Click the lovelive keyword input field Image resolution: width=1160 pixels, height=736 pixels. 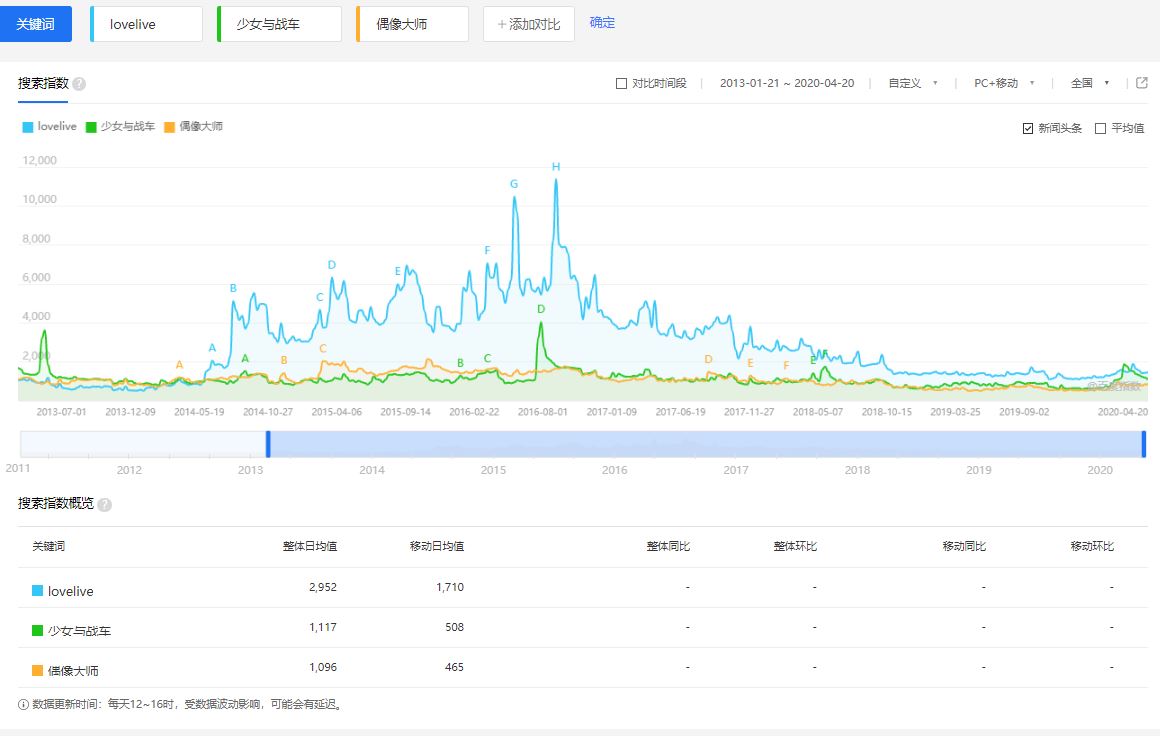(x=146, y=24)
